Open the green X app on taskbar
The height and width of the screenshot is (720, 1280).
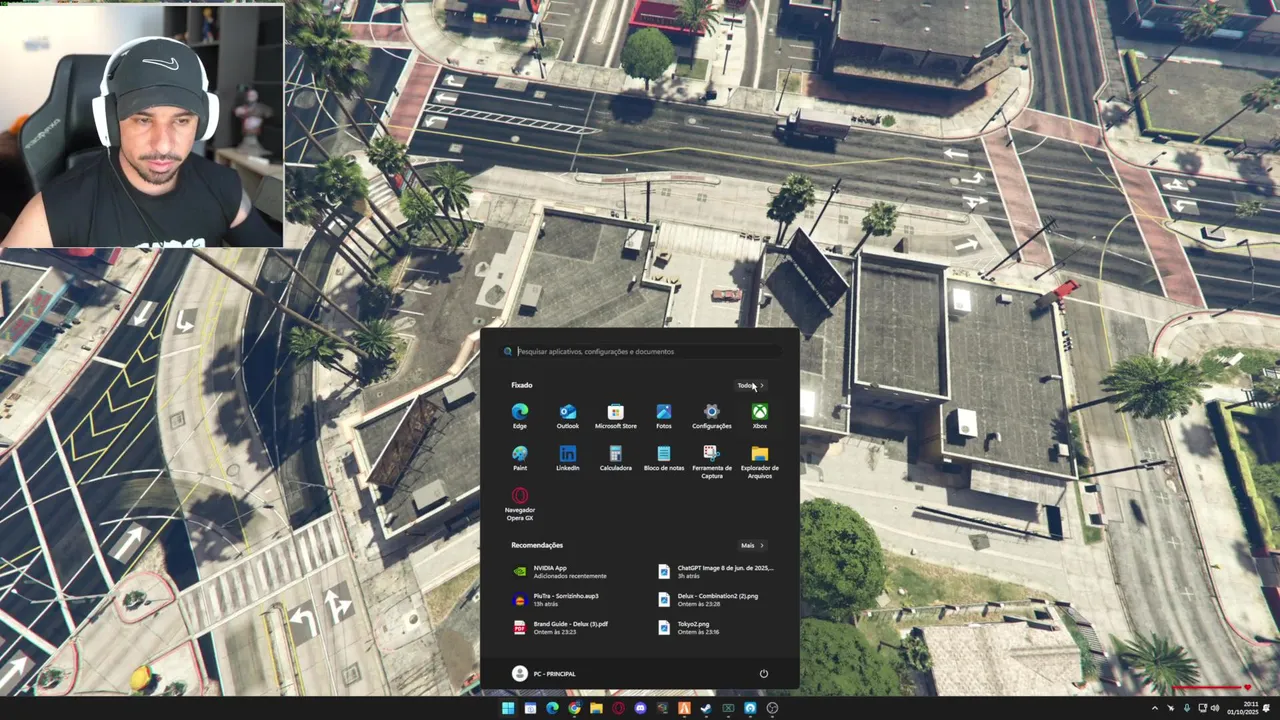pyautogui.click(x=728, y=708)
